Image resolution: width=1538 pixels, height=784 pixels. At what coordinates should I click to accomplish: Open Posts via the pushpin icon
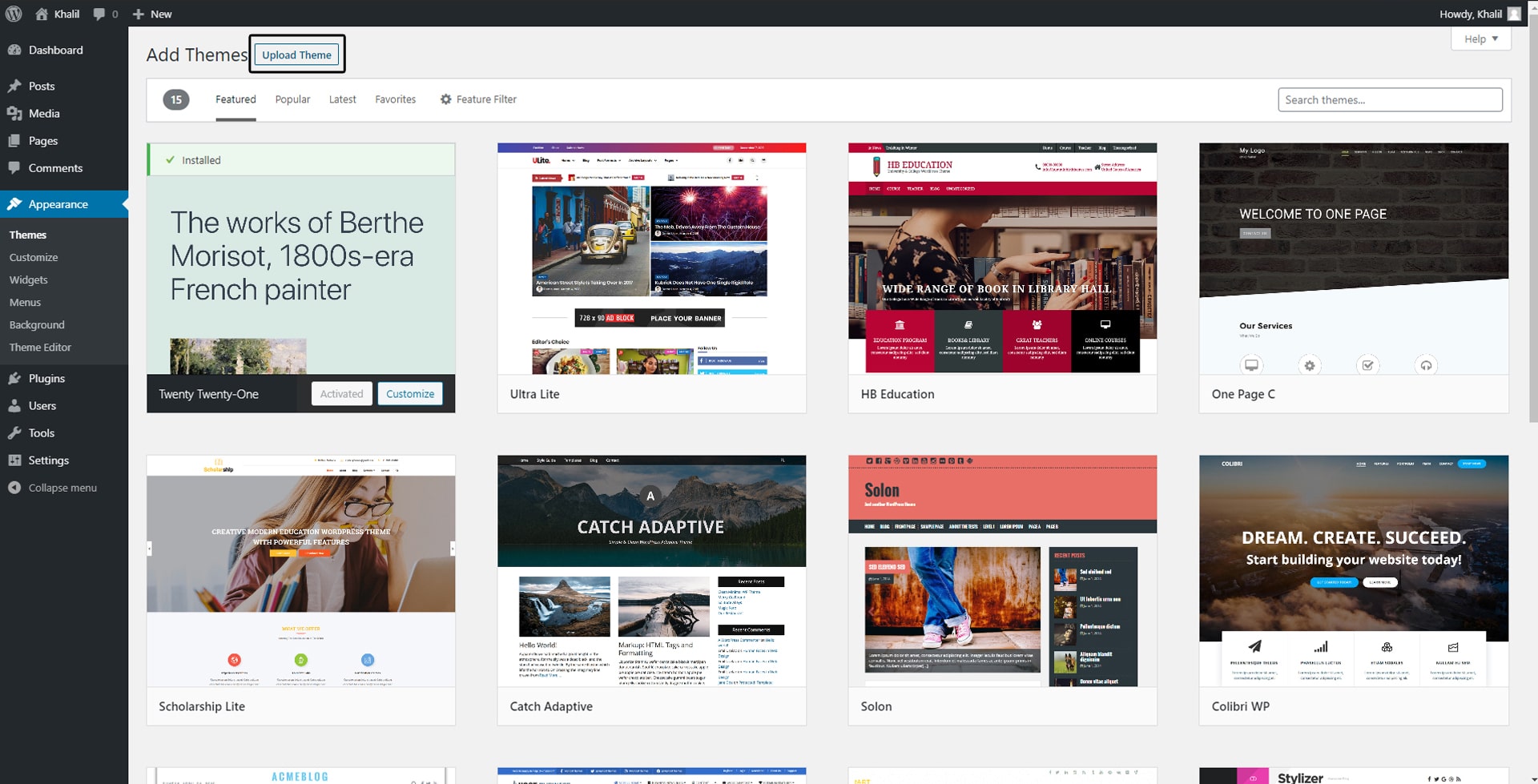coord(14,86)
